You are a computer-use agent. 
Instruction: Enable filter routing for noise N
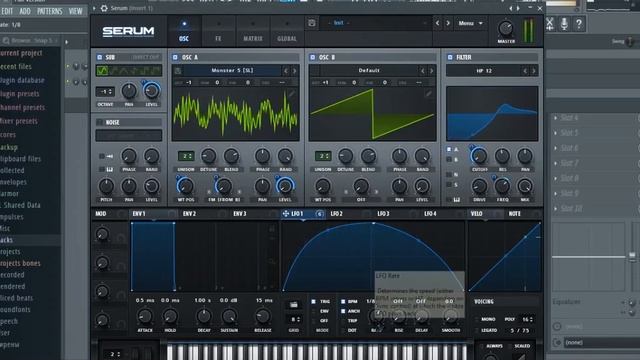point(449,175)
